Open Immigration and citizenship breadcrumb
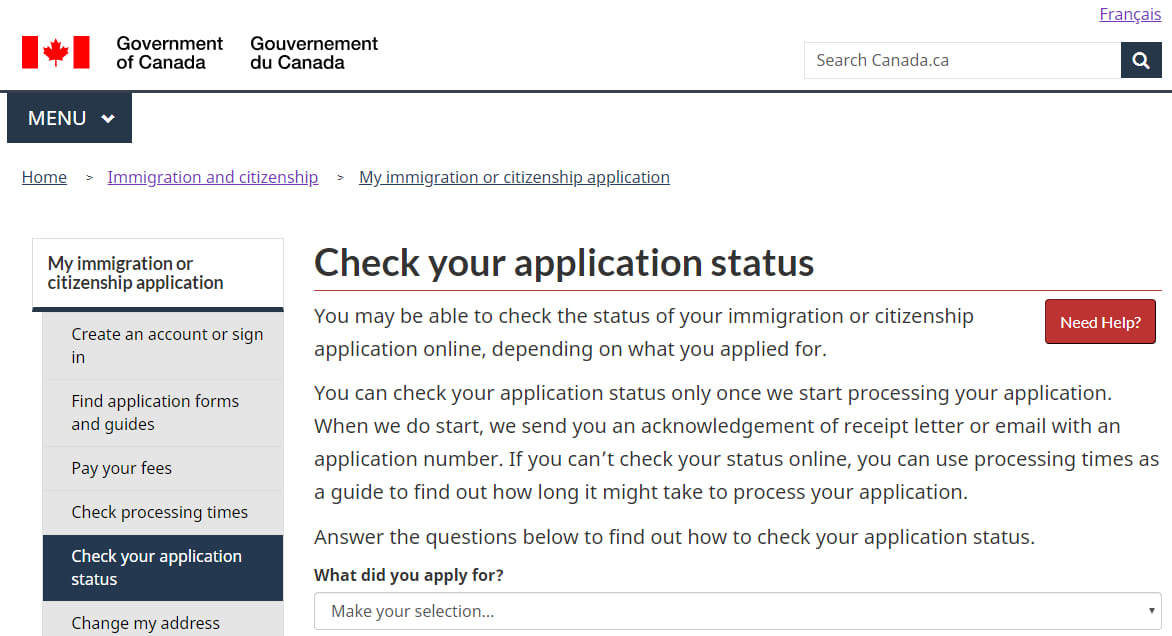 click(x=213, y=177)
